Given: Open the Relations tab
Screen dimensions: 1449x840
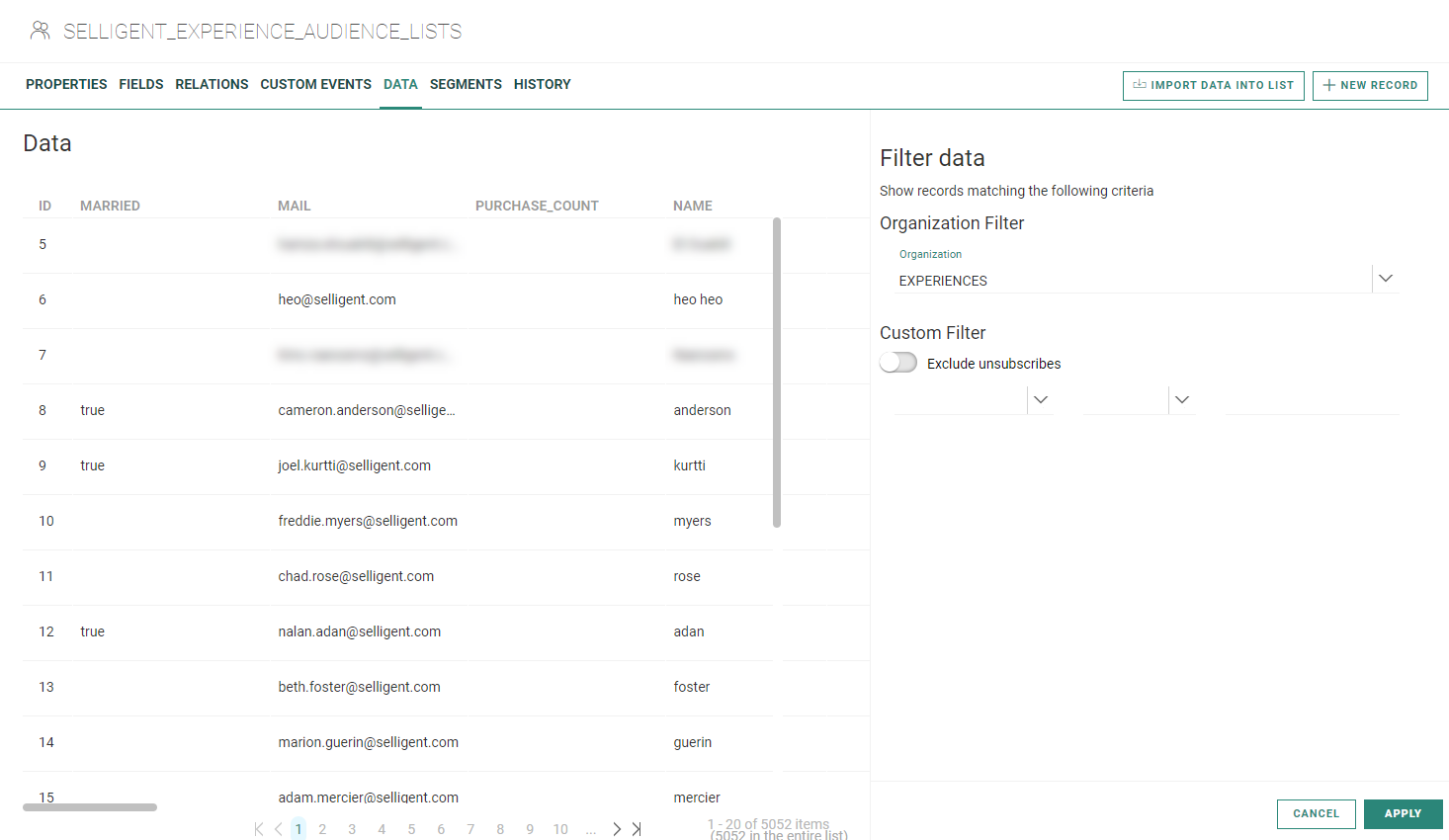Looking at the screenshot, I should pyautogui.click(x=212, y=84).
